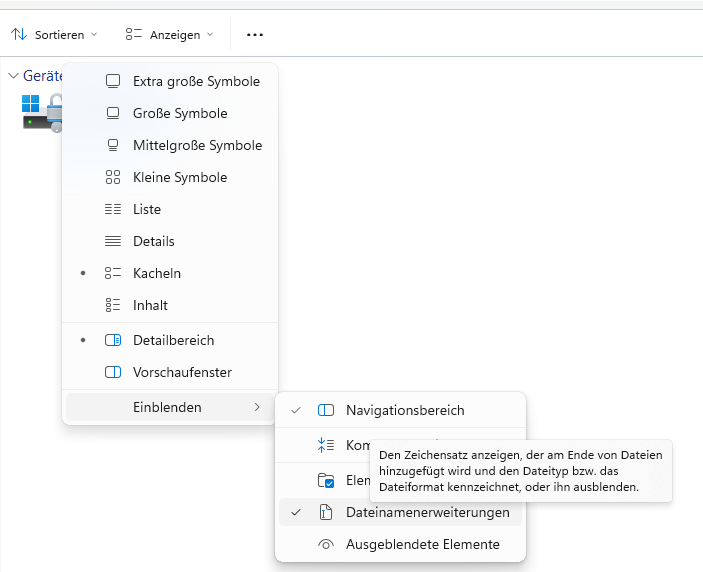Click the Inhalt layout icon

click(113, 305)
